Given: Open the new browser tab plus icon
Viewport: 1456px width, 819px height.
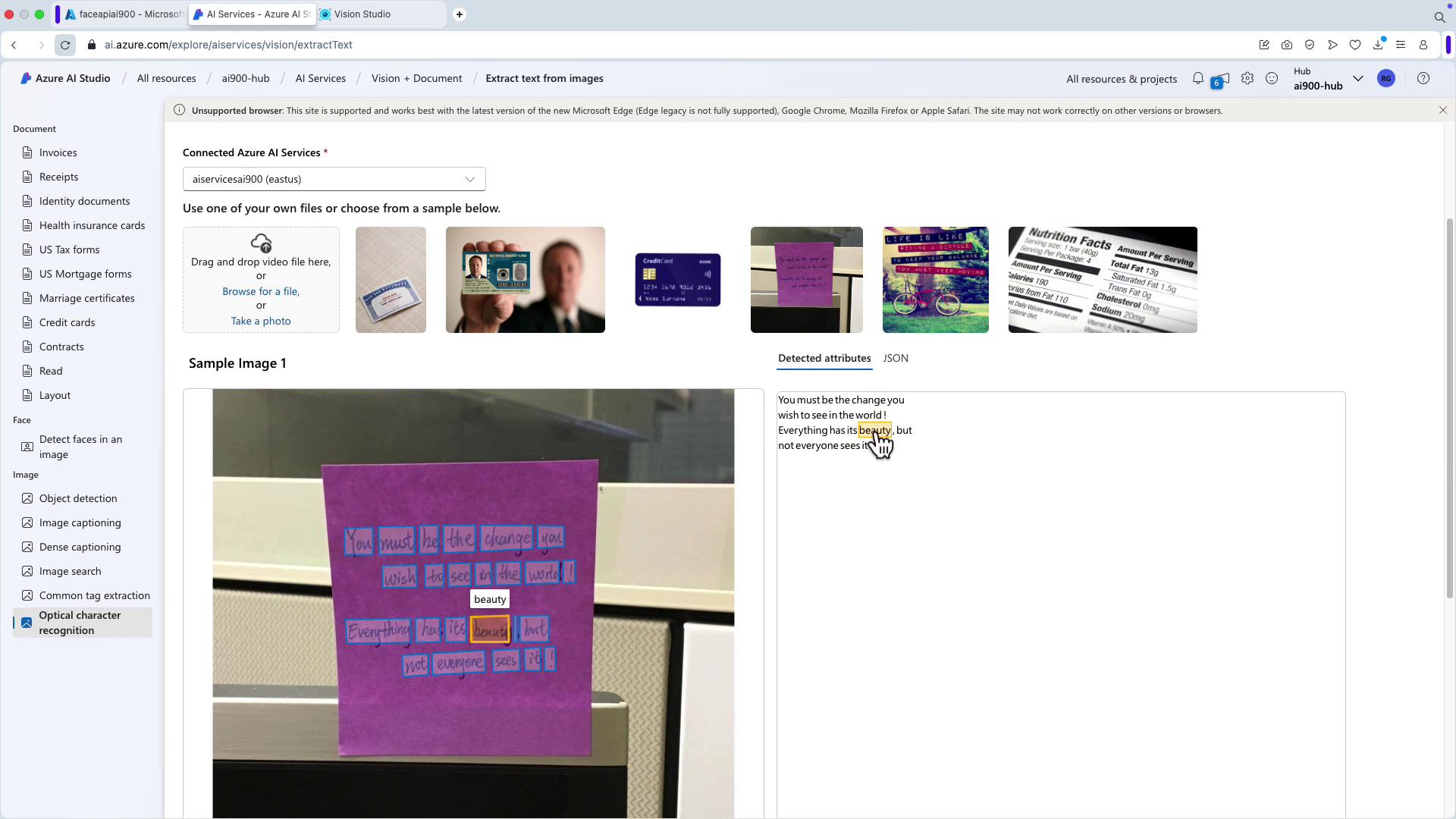Looking at the screenshot, I should coord(460,14).
